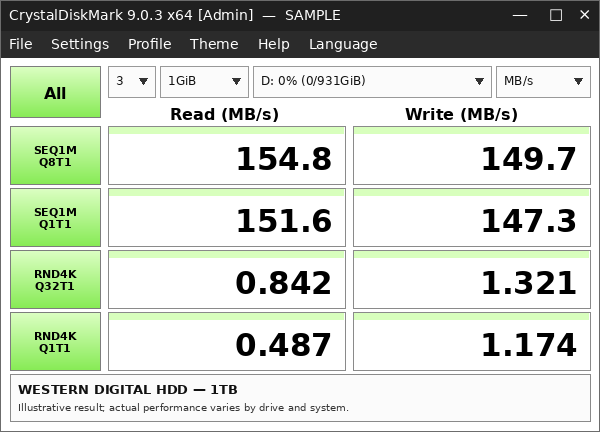Expand the test count dropdown showing 3
600x432 pixels.
click(x=132, y=82)
